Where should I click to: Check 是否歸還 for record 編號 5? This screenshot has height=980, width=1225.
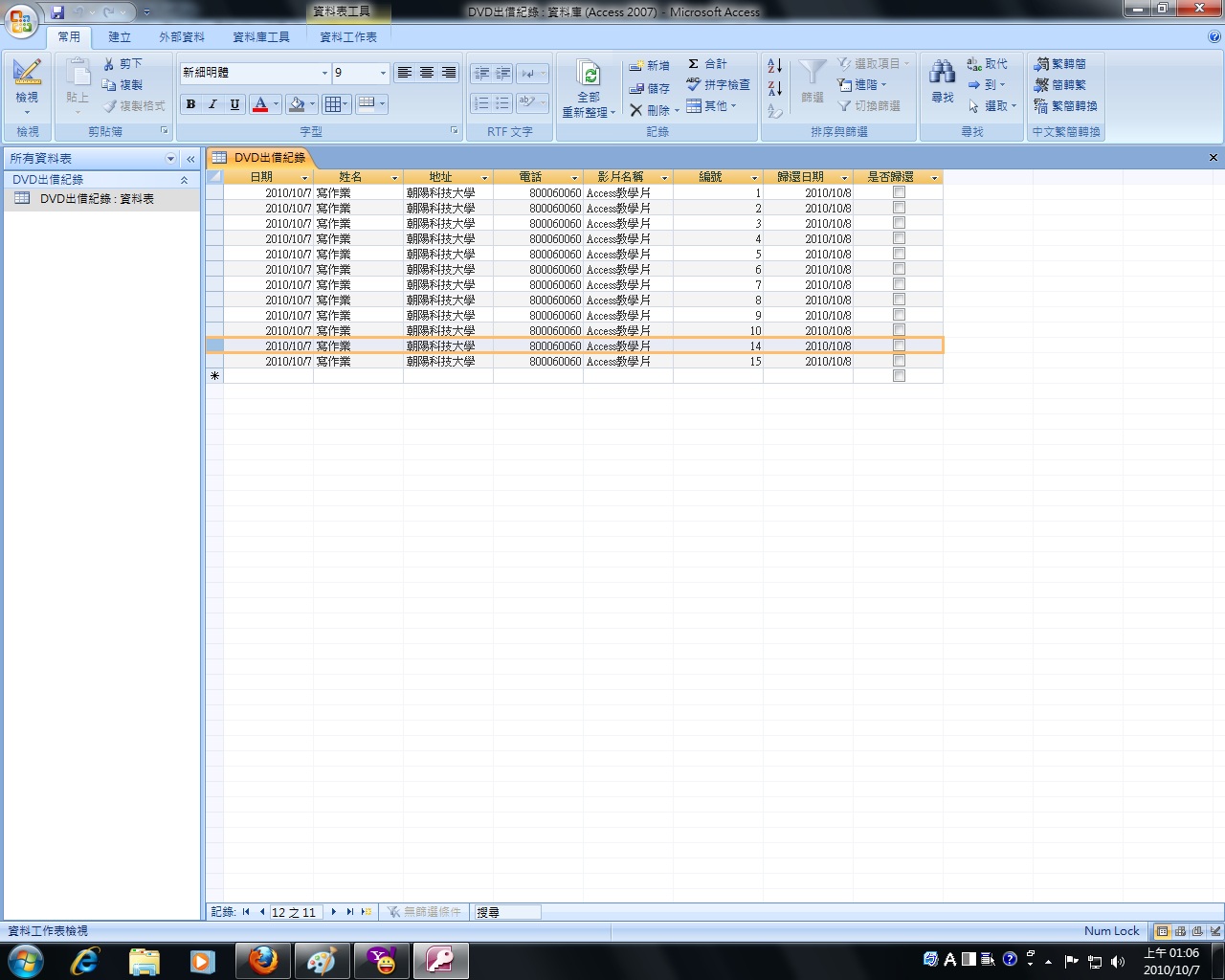point(899,254)
